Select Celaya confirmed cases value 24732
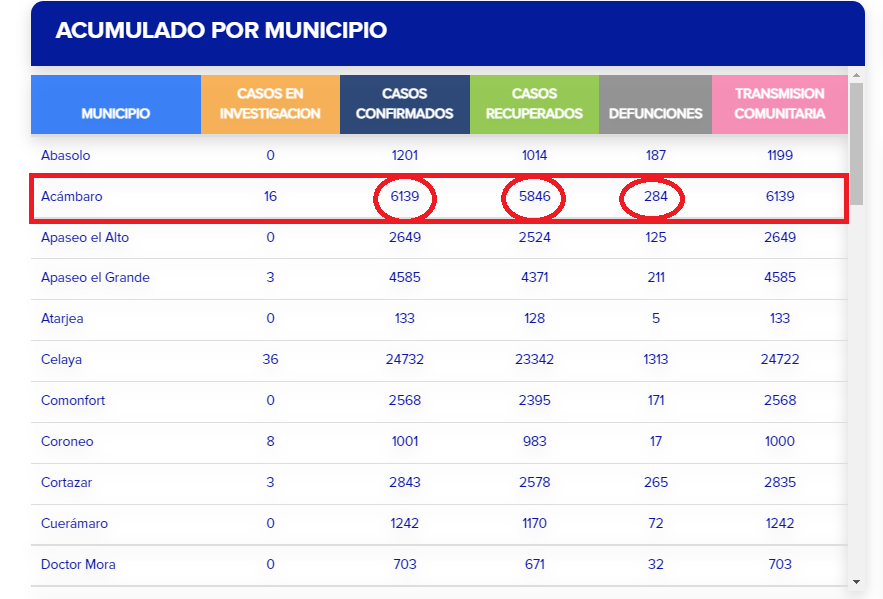The width and height of the screenshot is (883, 599). coord(405,360)
